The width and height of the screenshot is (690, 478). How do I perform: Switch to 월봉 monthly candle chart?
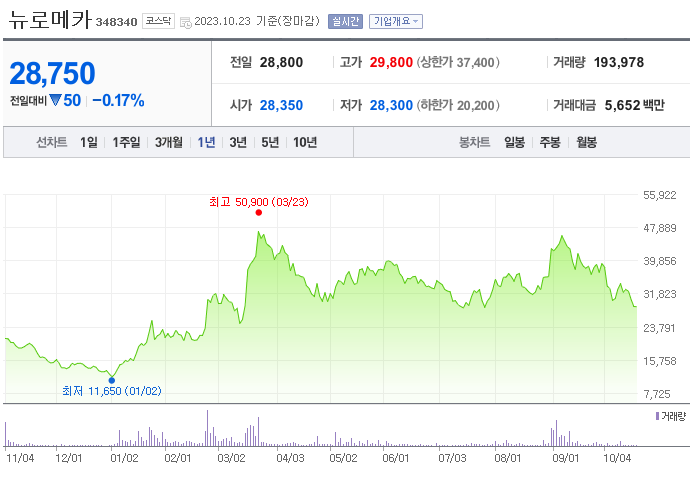(587, 142)
